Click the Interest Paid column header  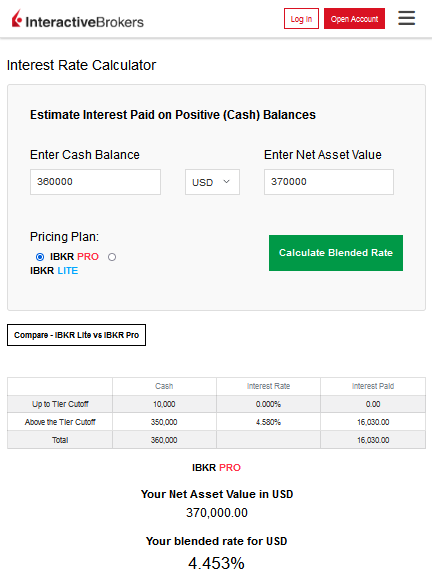click(x=373, y=386)
